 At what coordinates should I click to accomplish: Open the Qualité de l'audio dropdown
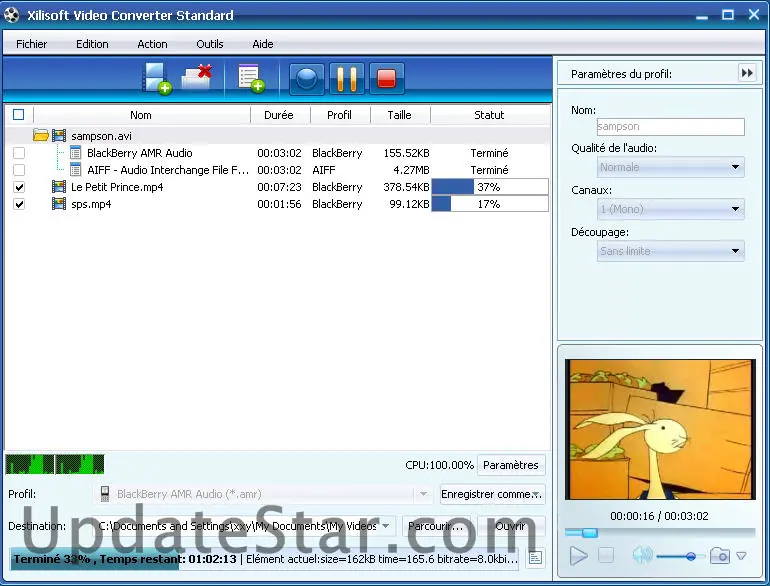click(x=671, y=167)
